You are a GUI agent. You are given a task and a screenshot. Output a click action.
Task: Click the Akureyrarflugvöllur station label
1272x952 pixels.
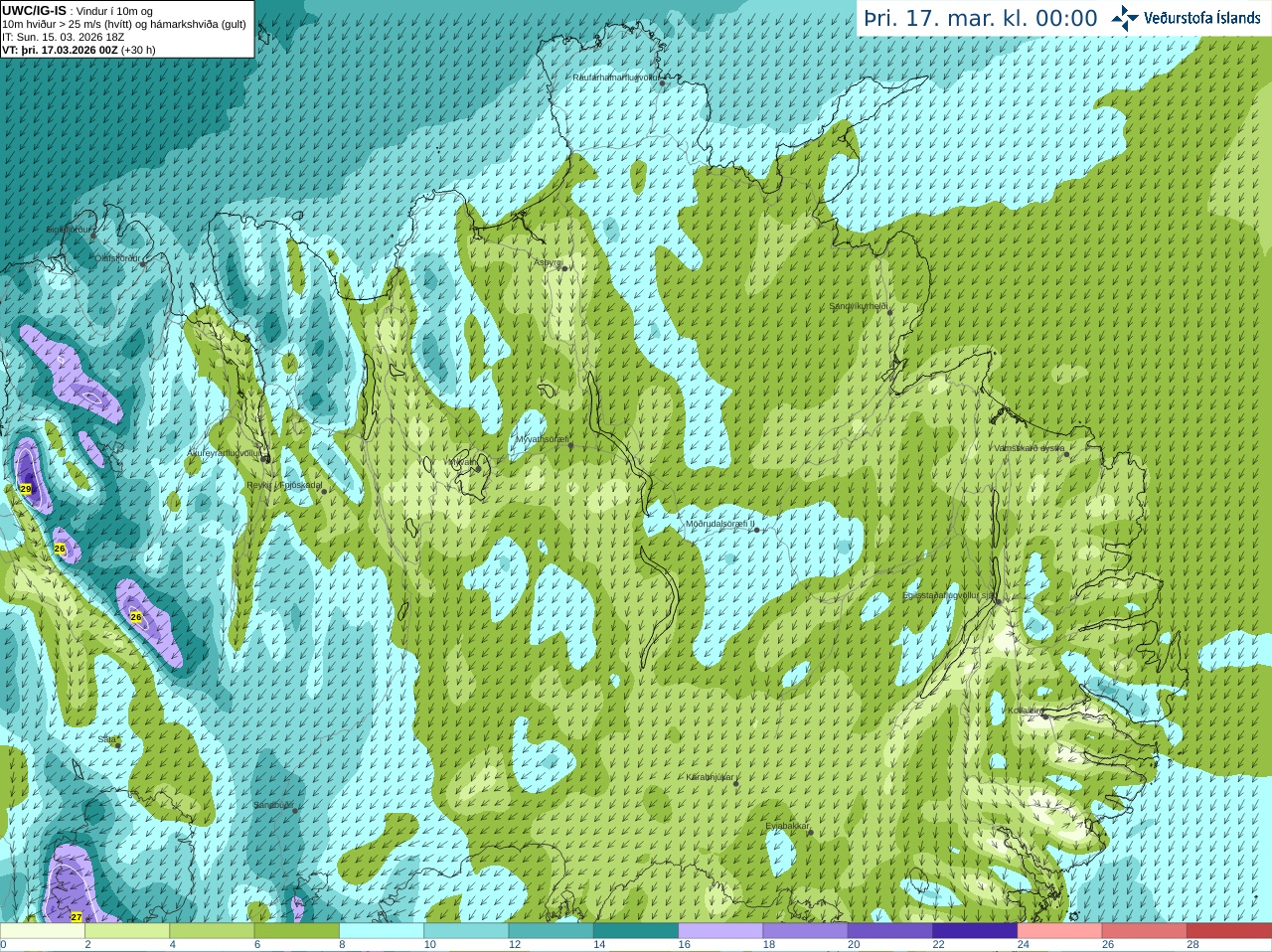pyautogui.click(x=225, y=453)
